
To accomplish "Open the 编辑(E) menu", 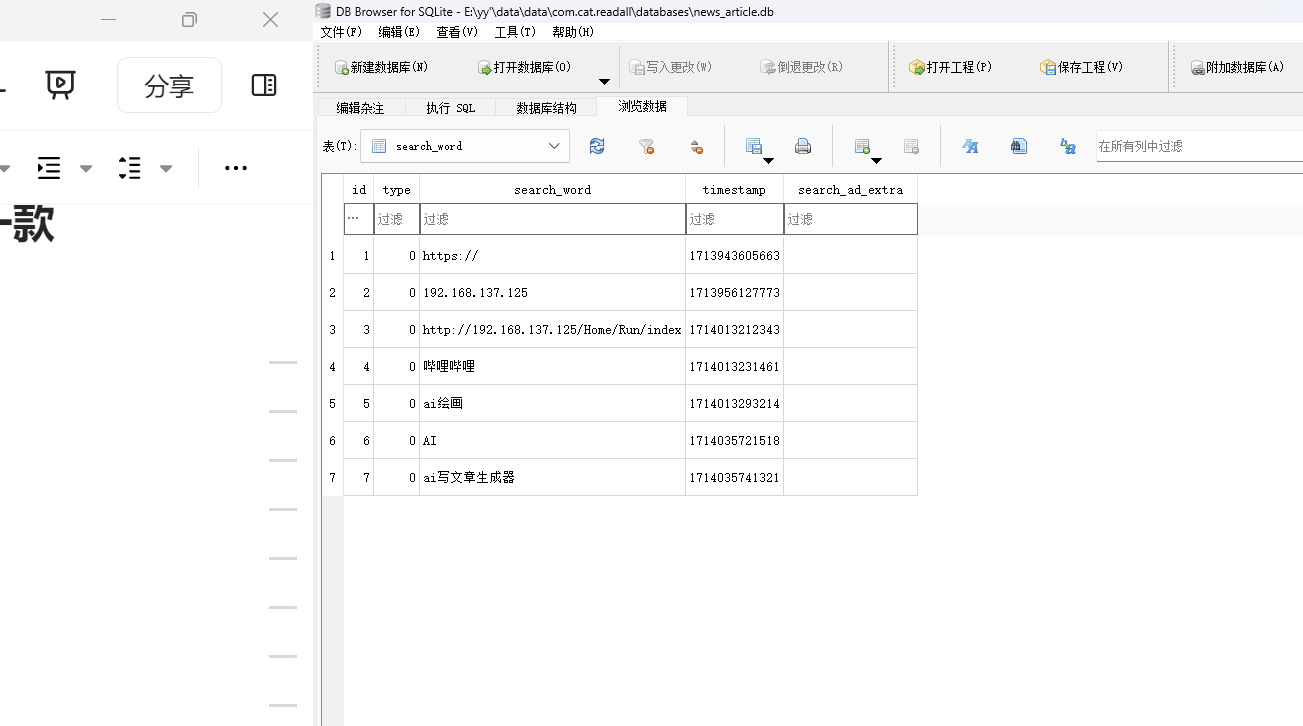I will (399, 32).
